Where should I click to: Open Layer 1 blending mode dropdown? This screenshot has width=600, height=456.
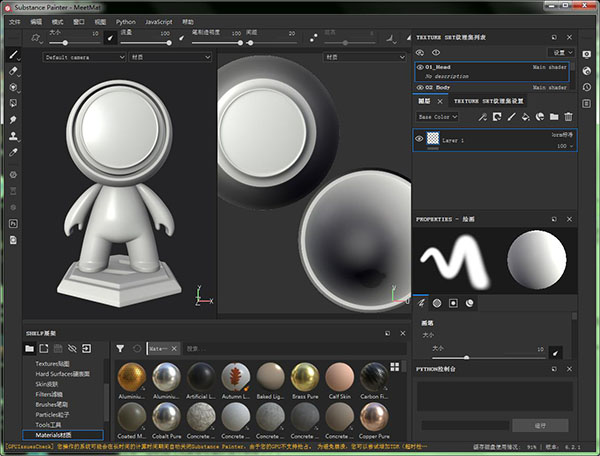(562, 135)
